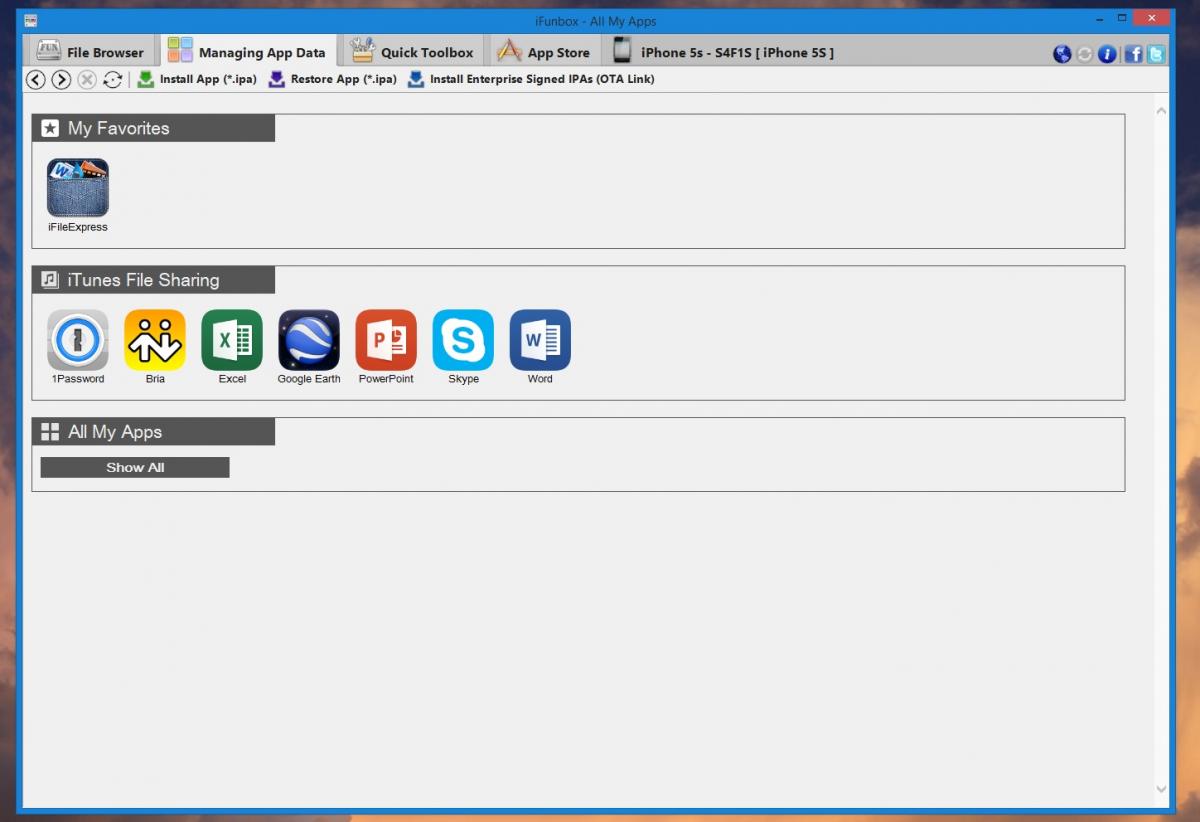1200x822 pixels.
Task: Open the Excel app icon
Action: tap(232, 340)
